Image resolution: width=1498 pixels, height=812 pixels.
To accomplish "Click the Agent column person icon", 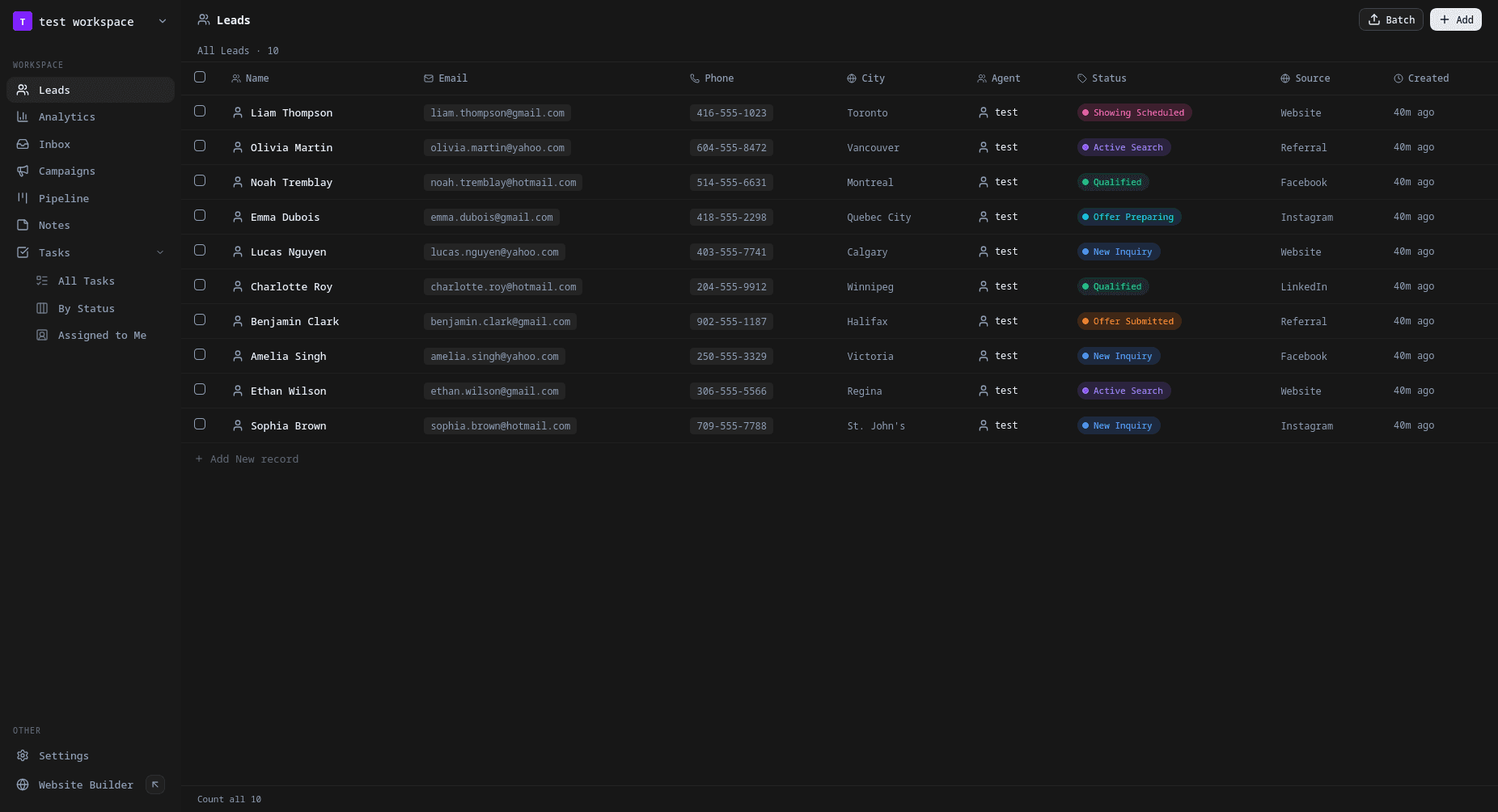I will click(982, 78).
